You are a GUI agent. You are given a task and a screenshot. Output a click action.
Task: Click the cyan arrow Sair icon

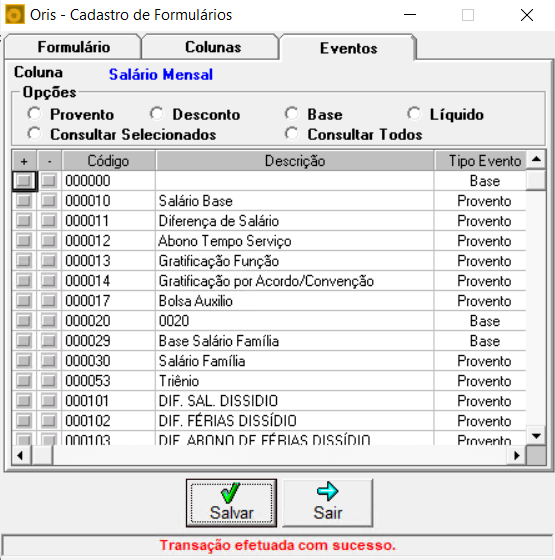[x=327, y=491]
